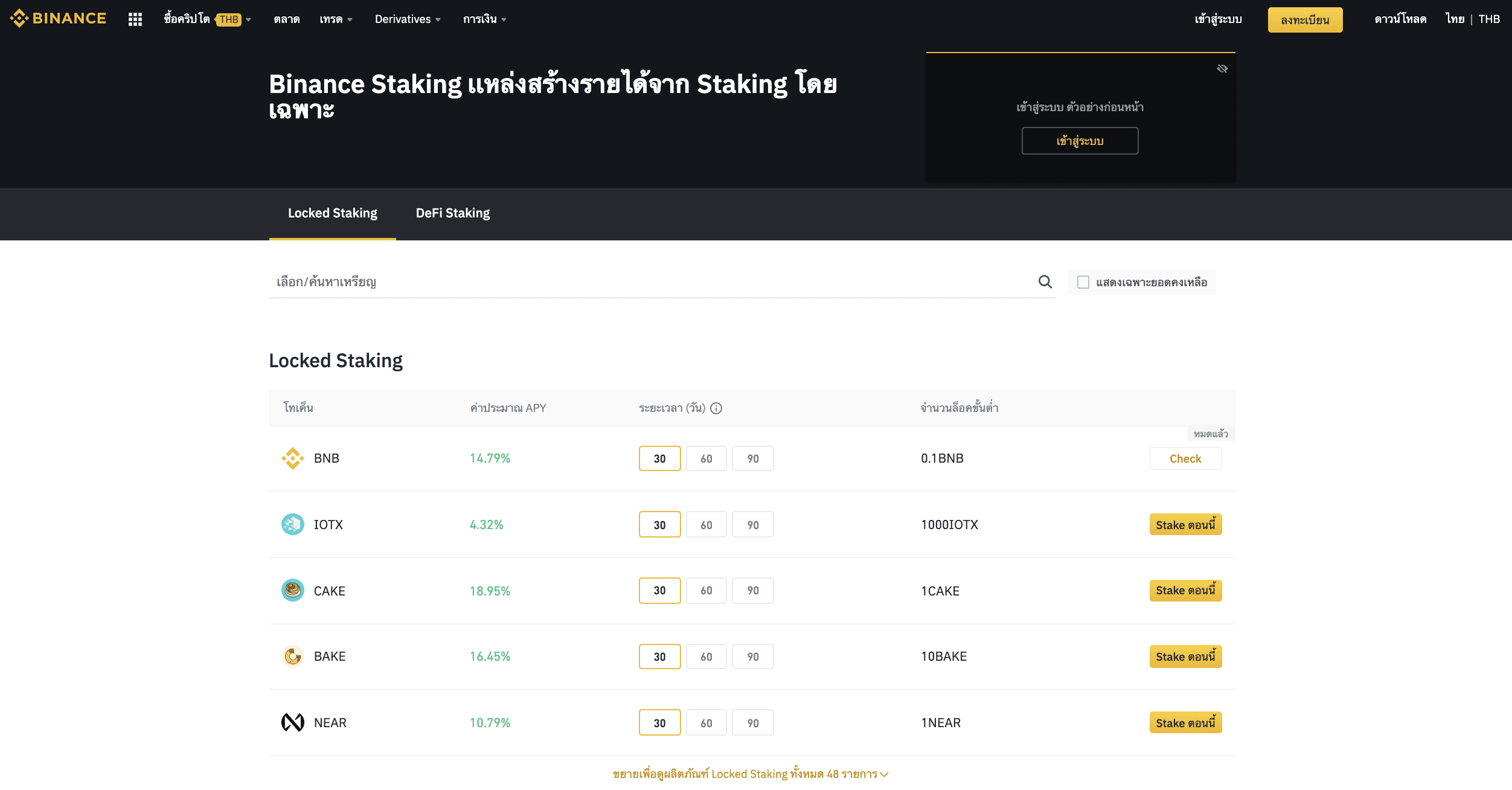Select 90-day duration for CAKE
This screenshot has height=790, width=1512.
pyautogui.click(x=753, y=591)
